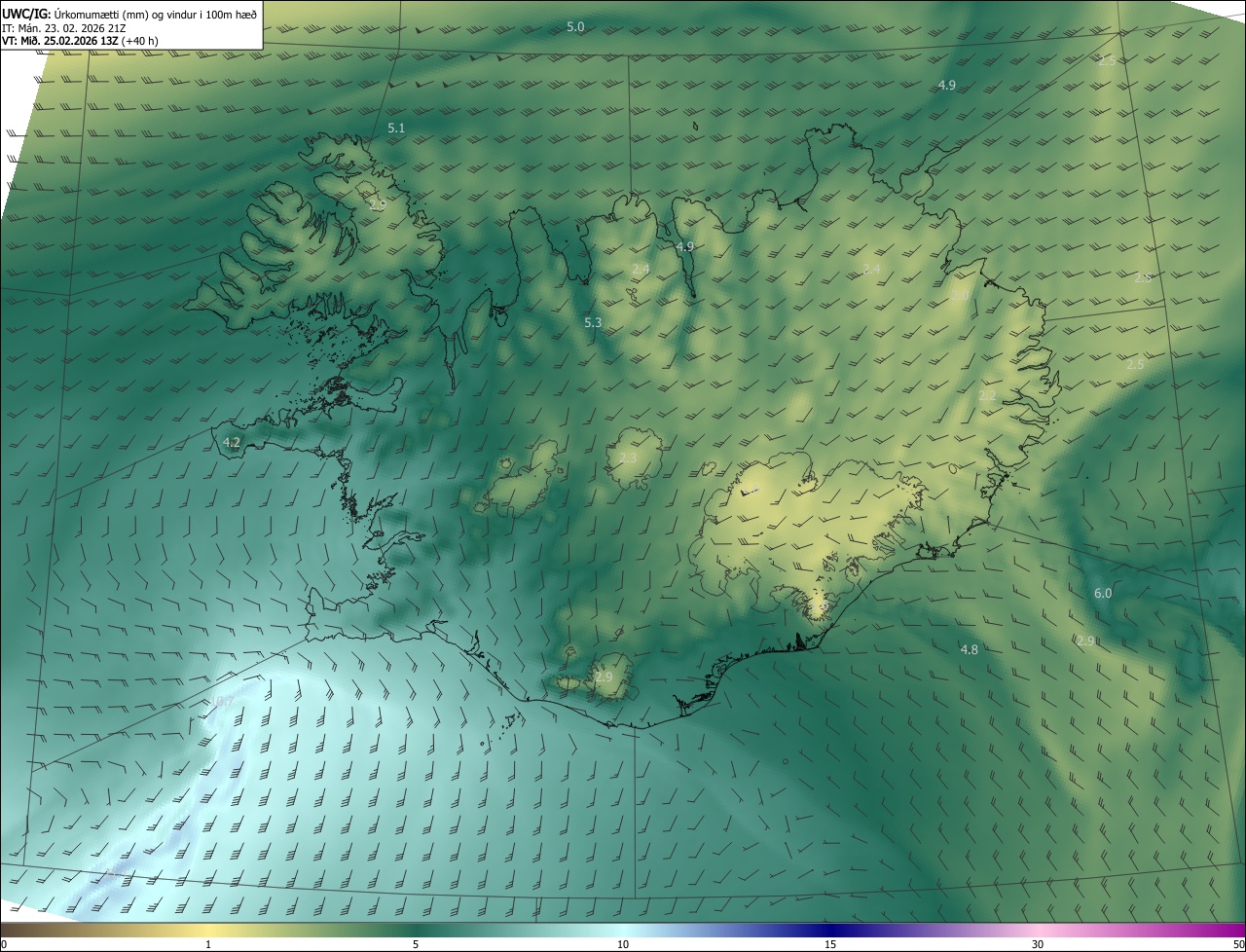
Task: Click the 15 label on the color scale
Action: point(830,944)
